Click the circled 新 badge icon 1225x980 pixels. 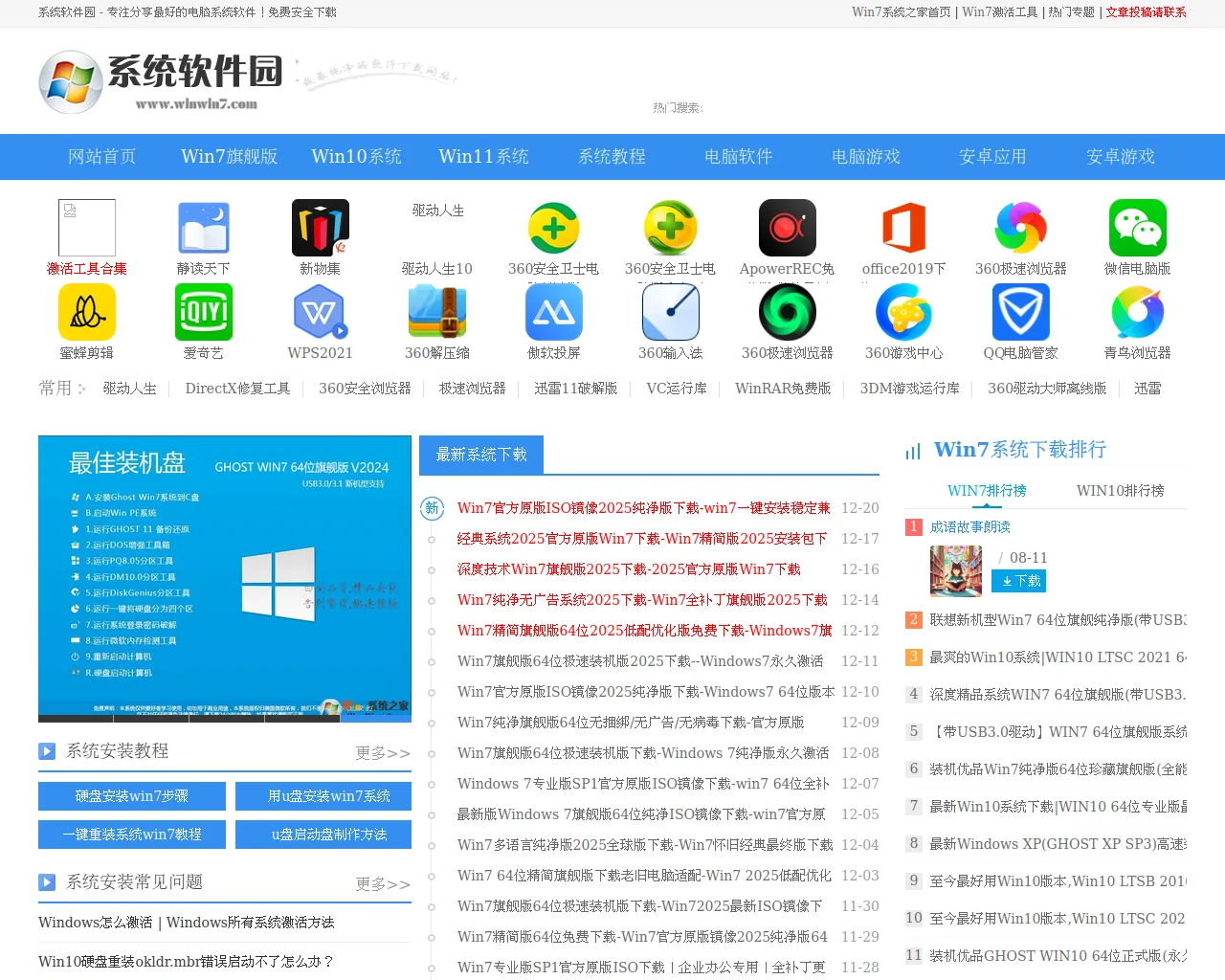(x=432, y=508)
